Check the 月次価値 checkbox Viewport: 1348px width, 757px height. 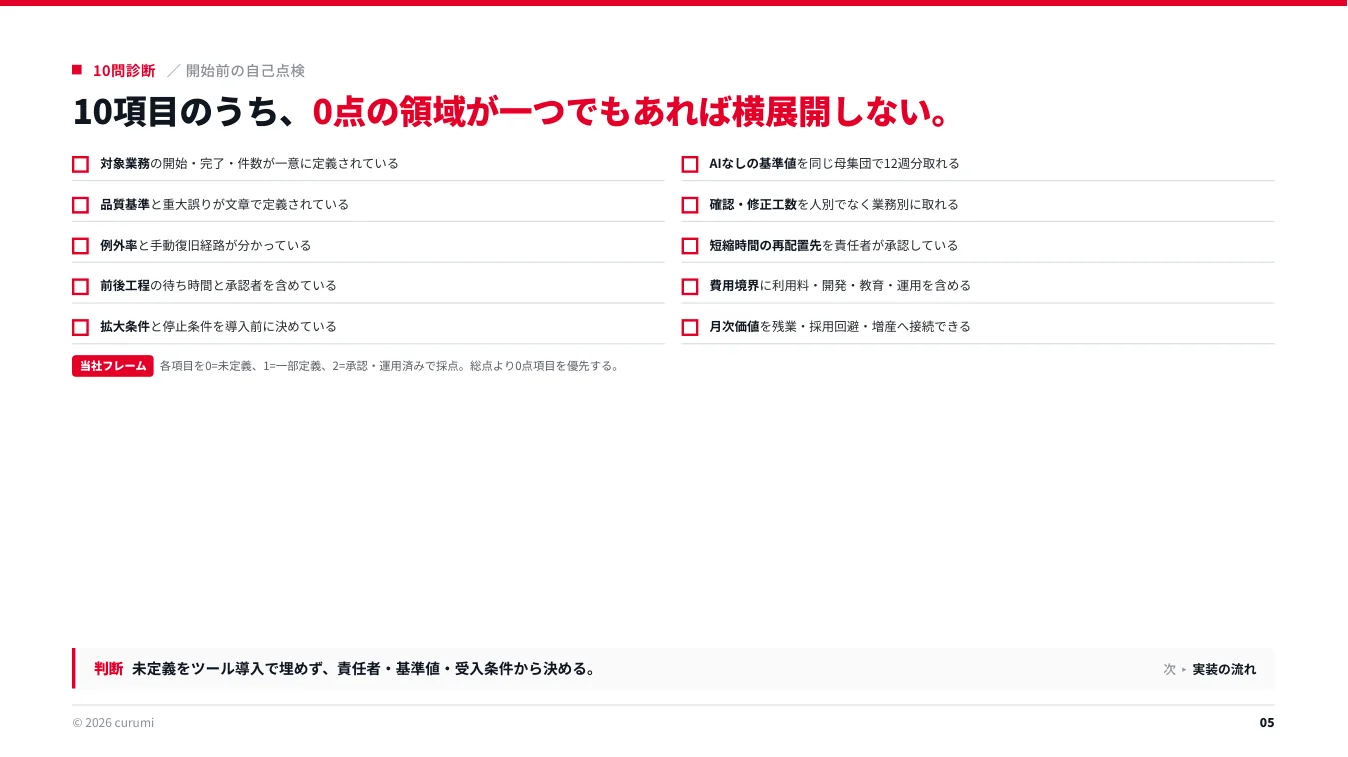click(x=690, y=327)
